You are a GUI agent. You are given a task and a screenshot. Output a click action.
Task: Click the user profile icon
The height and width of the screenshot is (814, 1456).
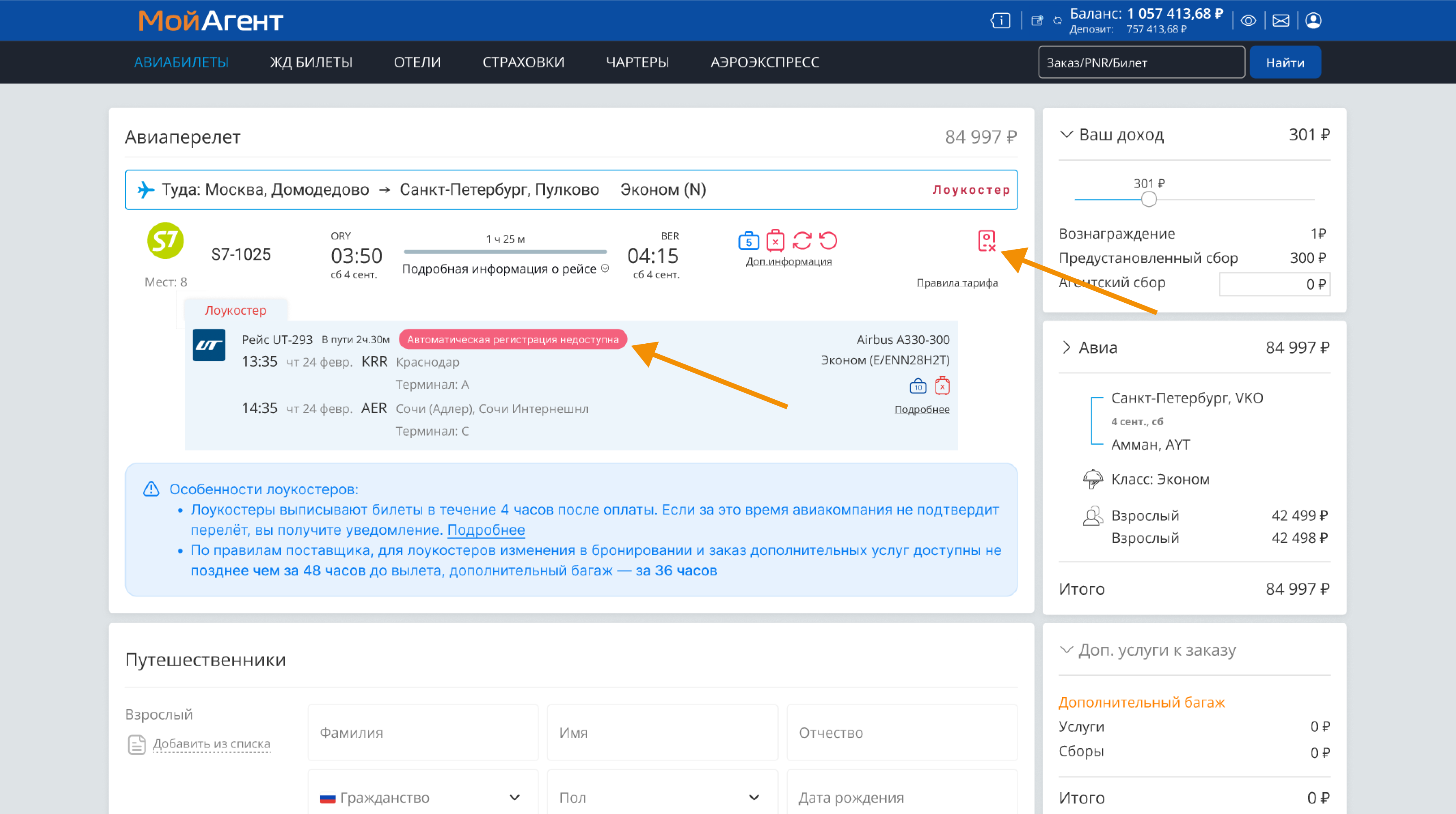[x=1313, y=21]
